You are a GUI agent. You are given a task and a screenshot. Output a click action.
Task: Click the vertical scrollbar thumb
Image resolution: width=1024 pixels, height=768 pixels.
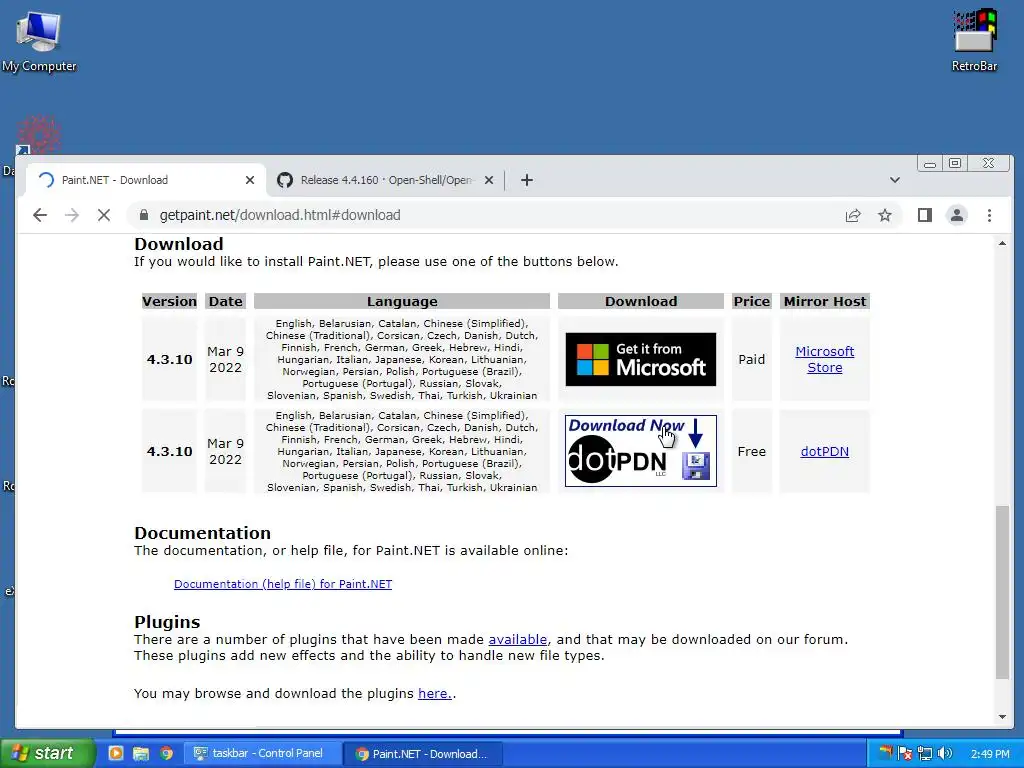tap(1002, 592)
